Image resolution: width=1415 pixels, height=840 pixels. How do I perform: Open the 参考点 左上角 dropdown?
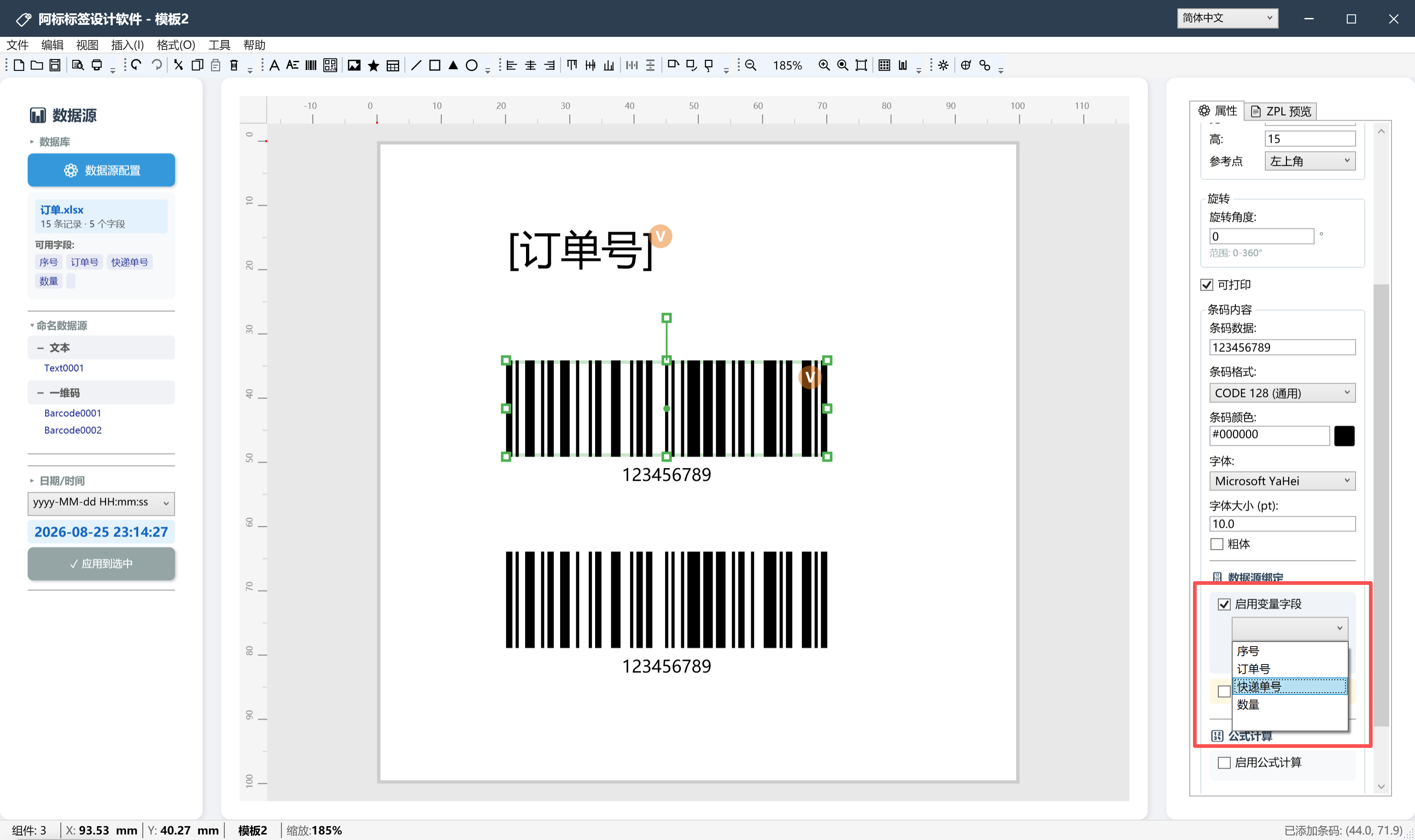[x=1310, y=161]
